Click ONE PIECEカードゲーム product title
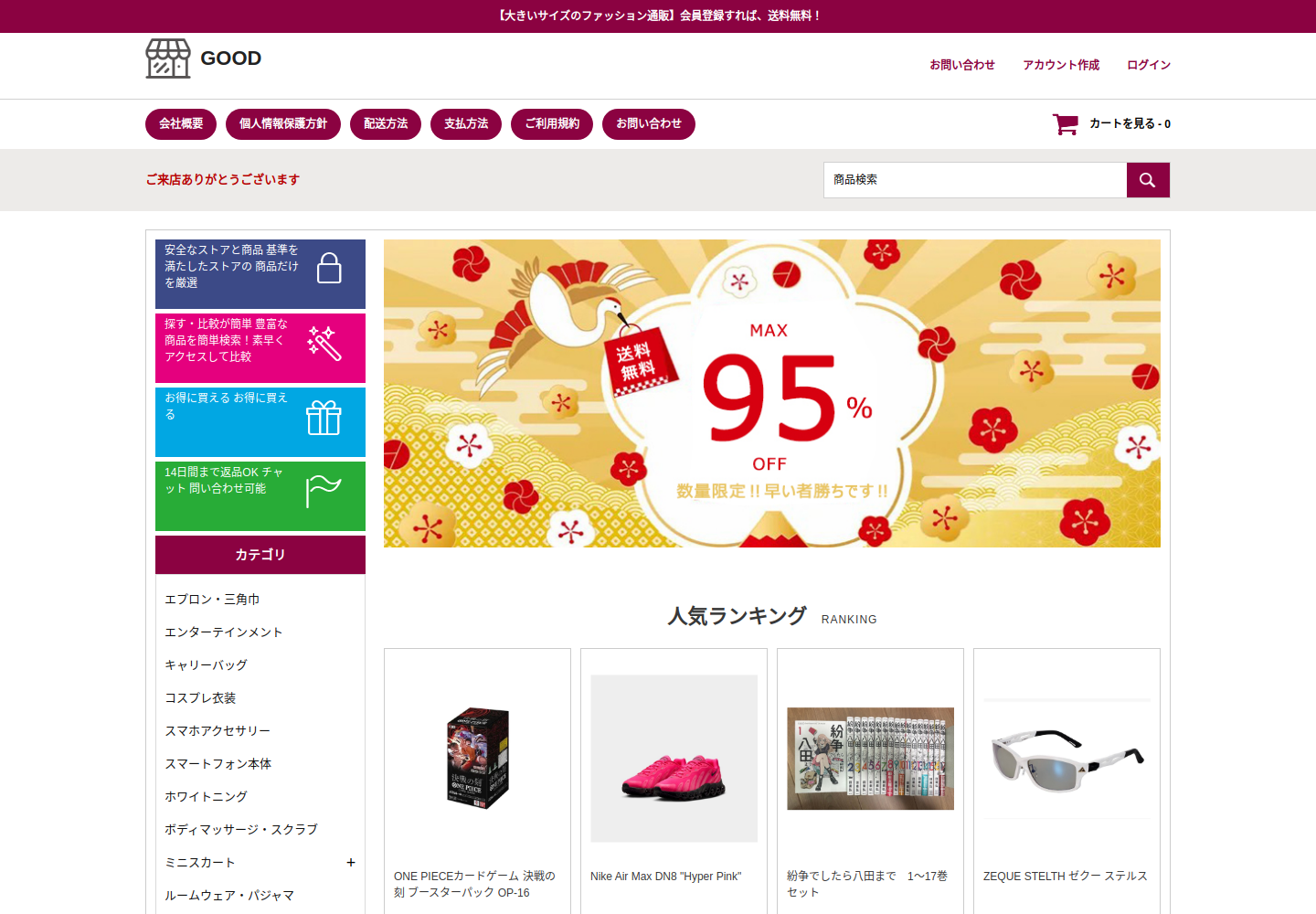The width and height of the screenshot is (1316, 914). (475, 884)
